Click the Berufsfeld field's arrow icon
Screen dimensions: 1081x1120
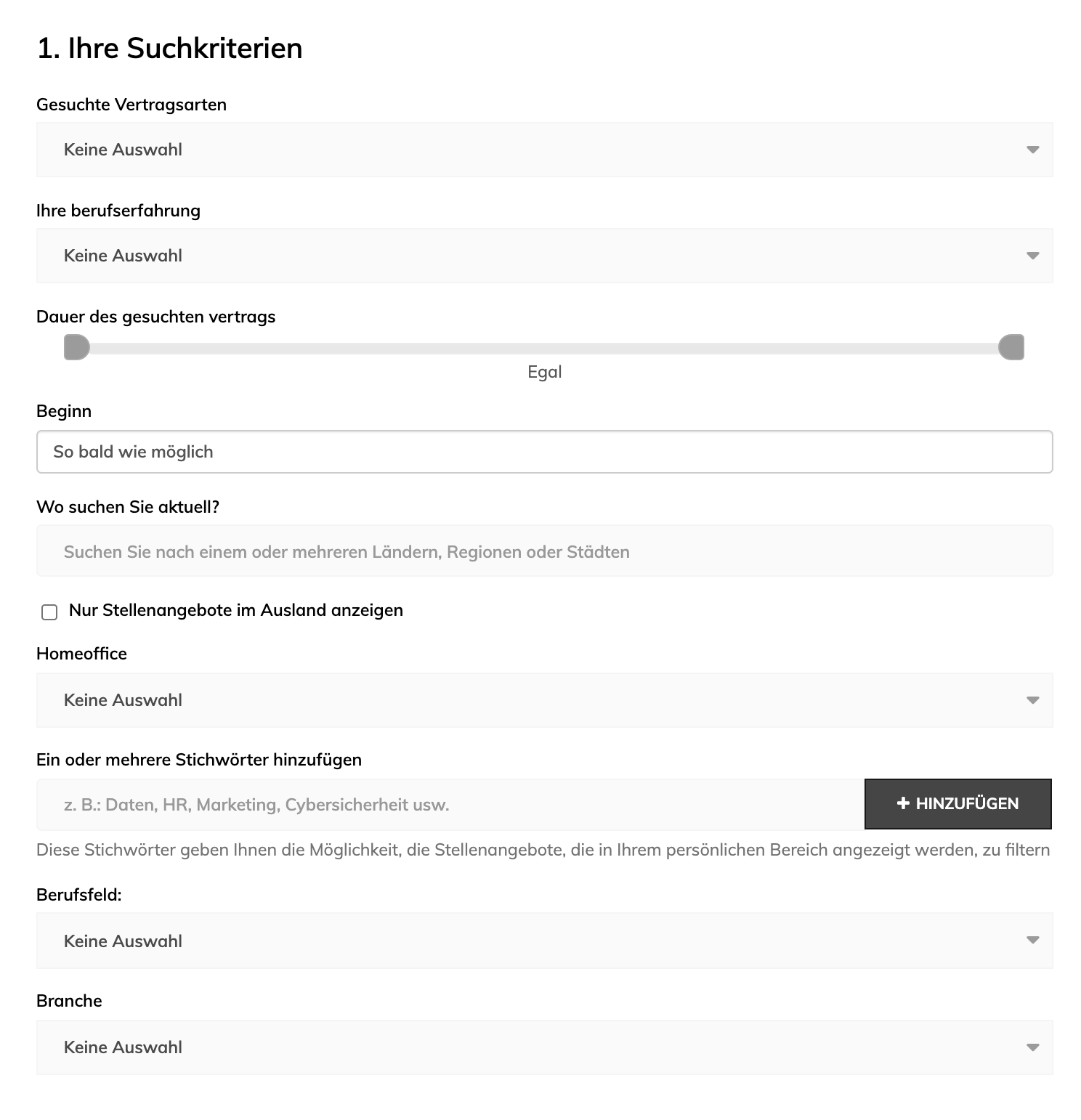1032,940
